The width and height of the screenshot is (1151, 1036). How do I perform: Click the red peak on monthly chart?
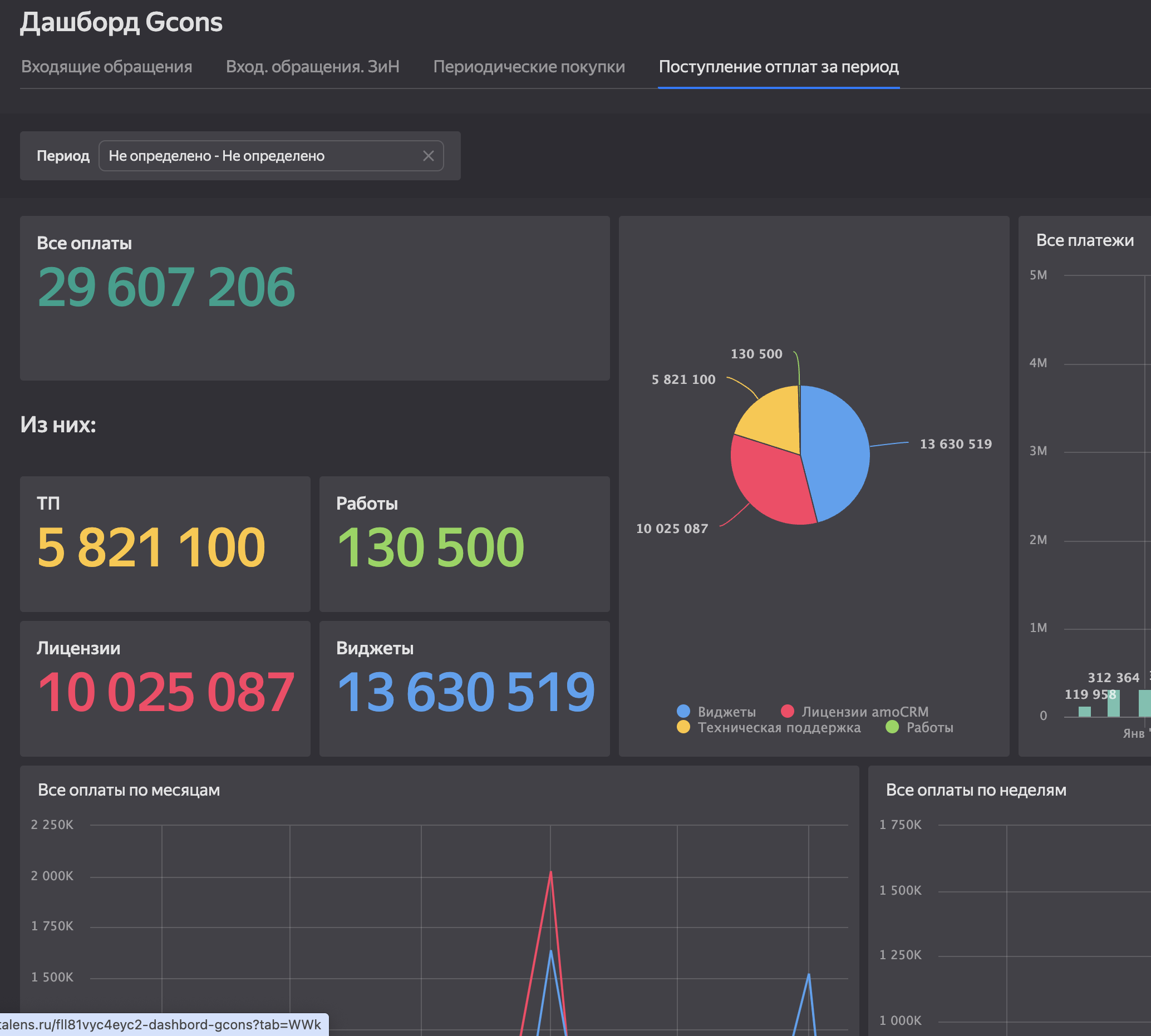tap(550, 872)
